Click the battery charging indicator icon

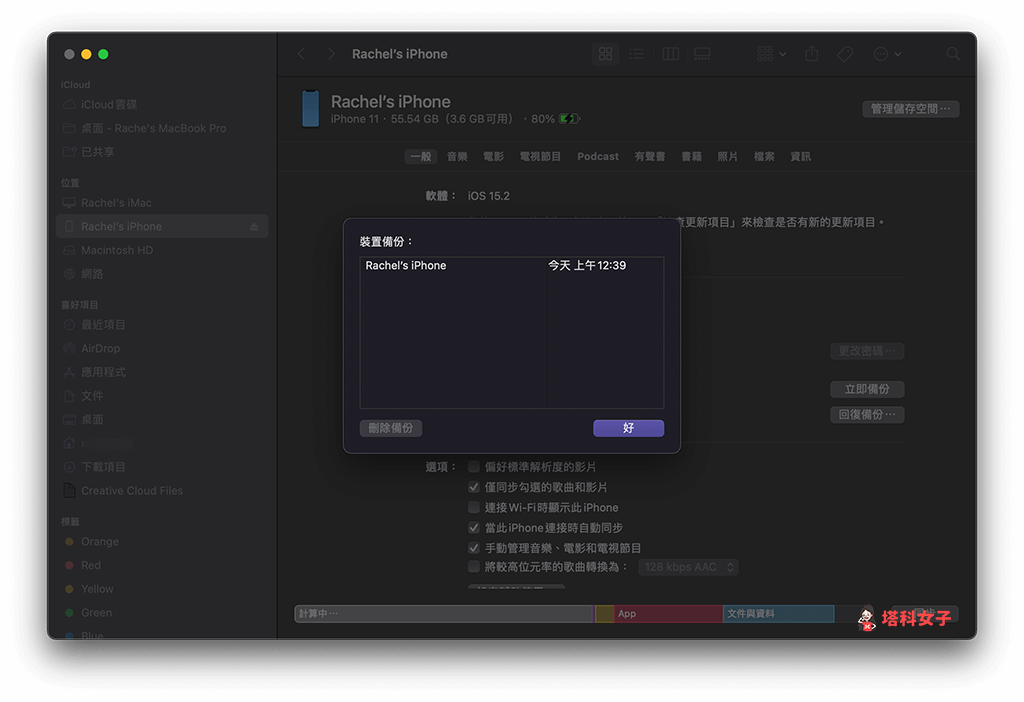569,119
